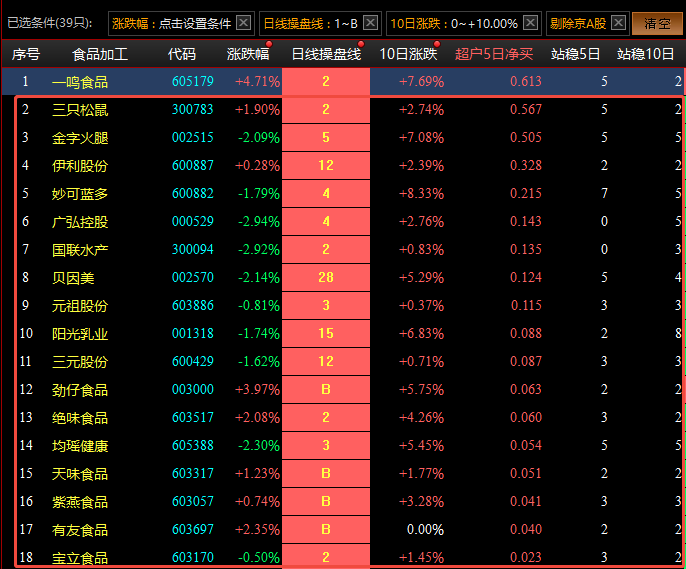Select the 妙可蓝多 stock name
The width and height of the screenshot is (686, 569).
point(80,193)
